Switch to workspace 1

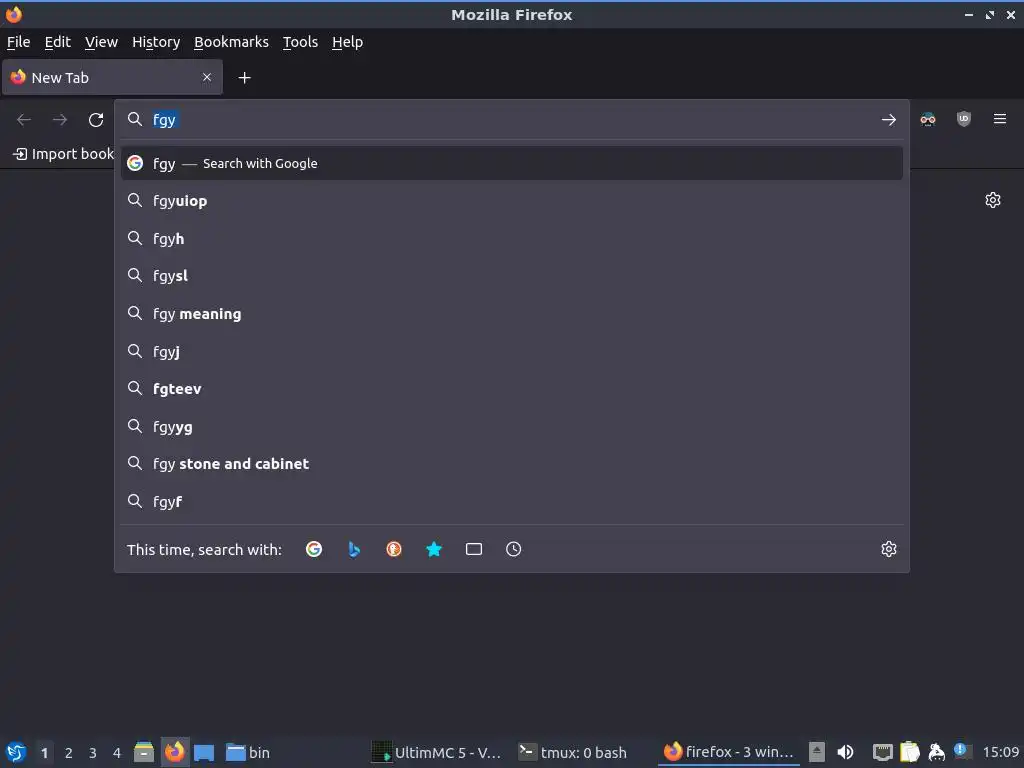pyautogui.click(x=44, y=752)
